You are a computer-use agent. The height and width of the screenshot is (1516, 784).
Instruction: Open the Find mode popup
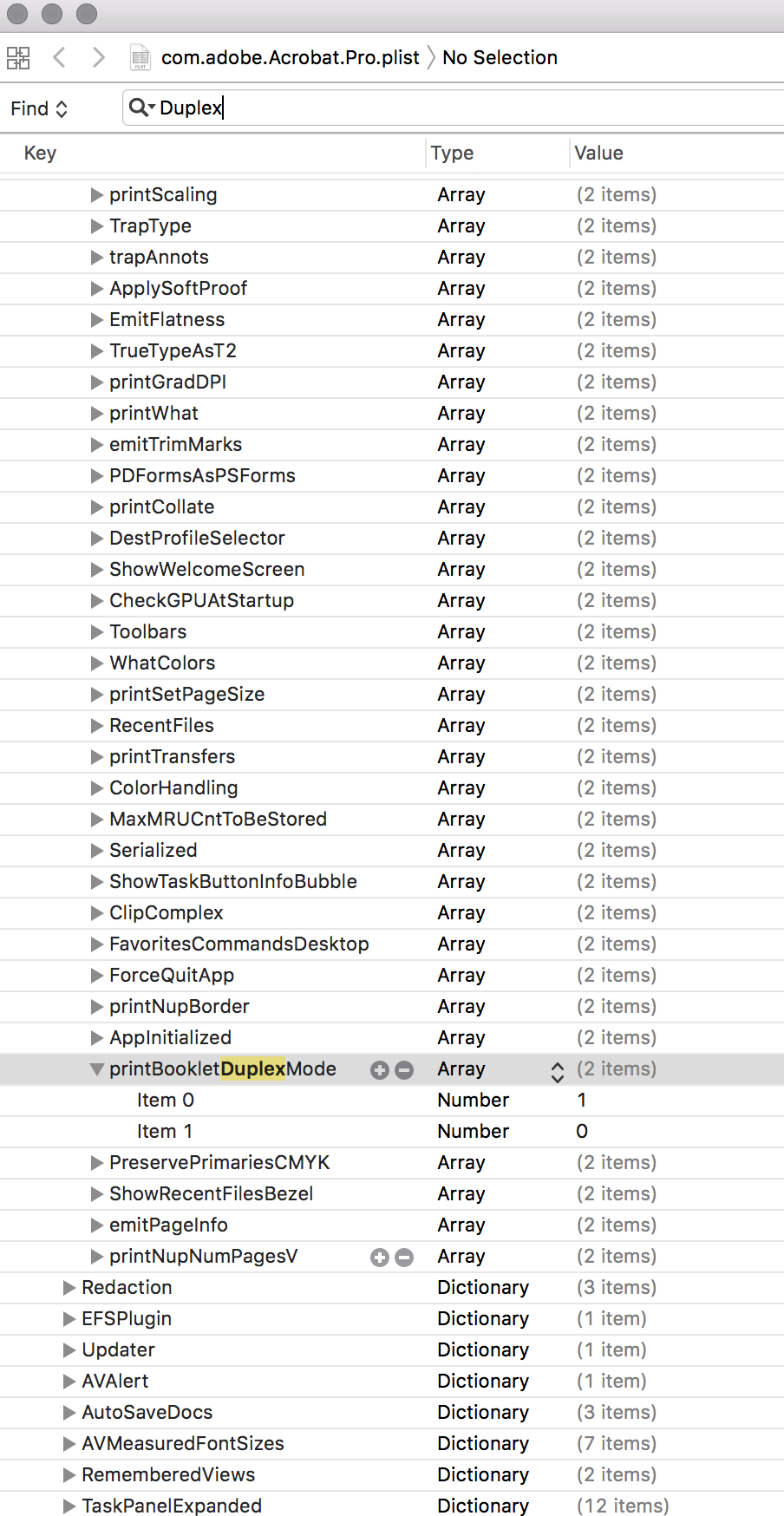point(39,108)
